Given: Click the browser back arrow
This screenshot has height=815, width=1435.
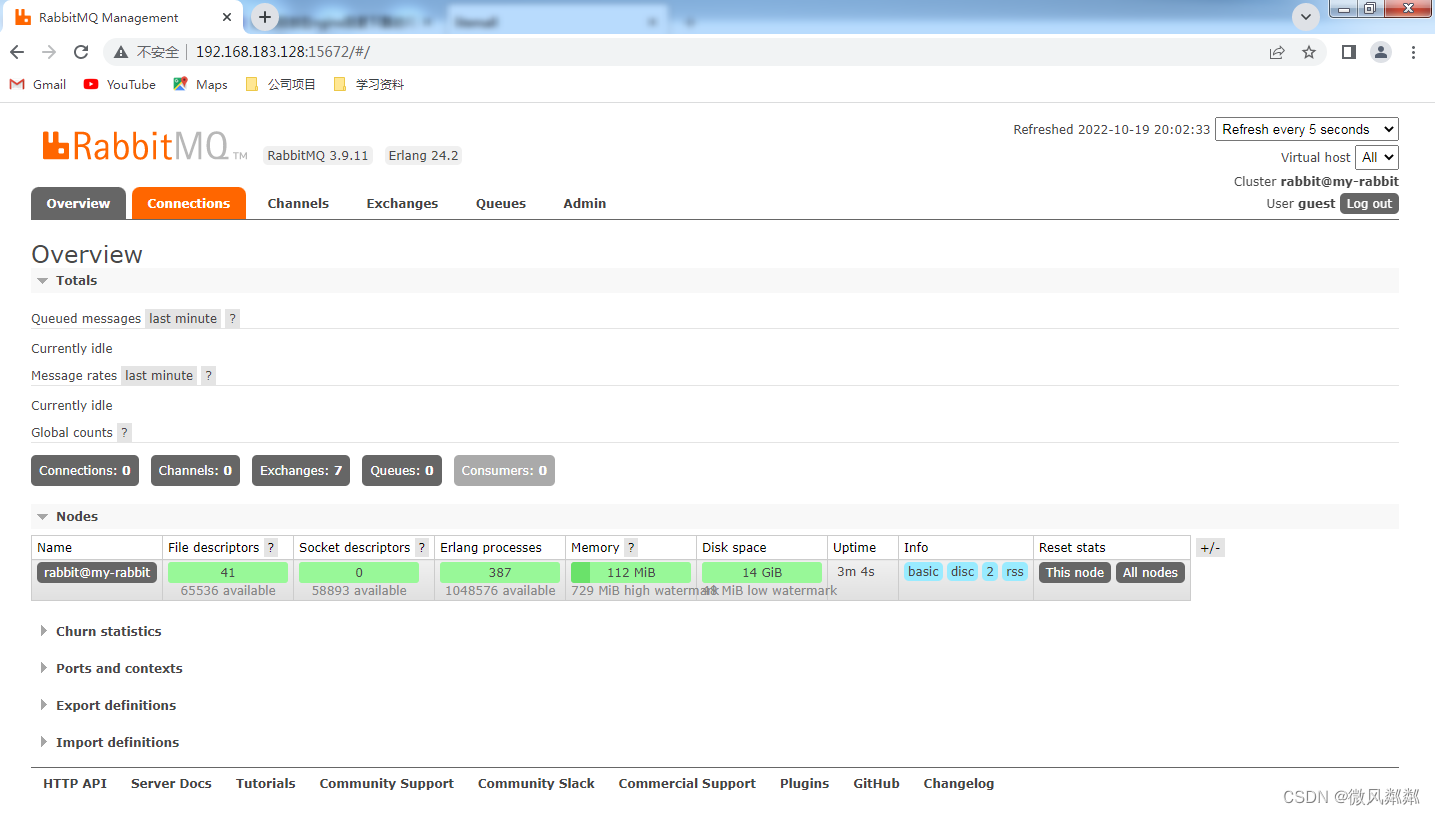Looking at the screenshot, I should pos(17,52).
